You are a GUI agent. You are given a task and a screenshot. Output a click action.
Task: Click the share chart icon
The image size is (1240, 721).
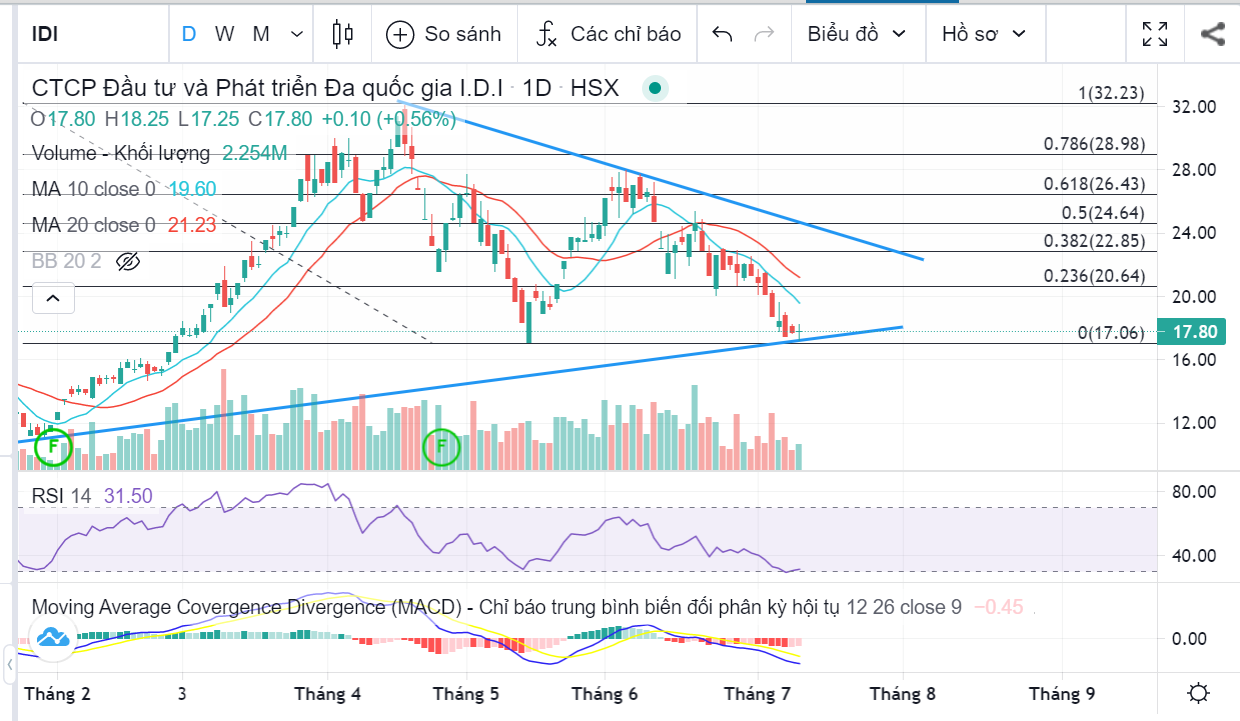(1212, 34)
